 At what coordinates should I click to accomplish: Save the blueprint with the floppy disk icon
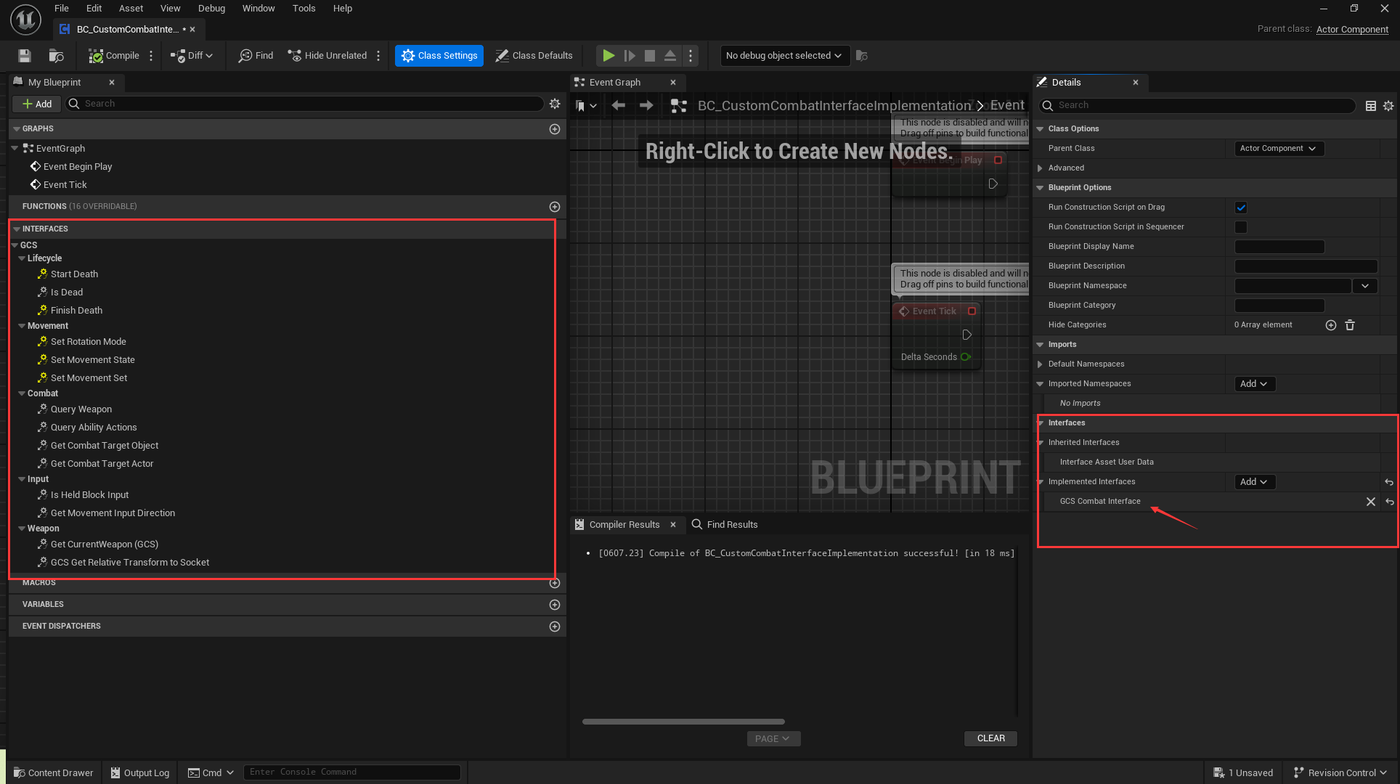[x=25, y=56]
